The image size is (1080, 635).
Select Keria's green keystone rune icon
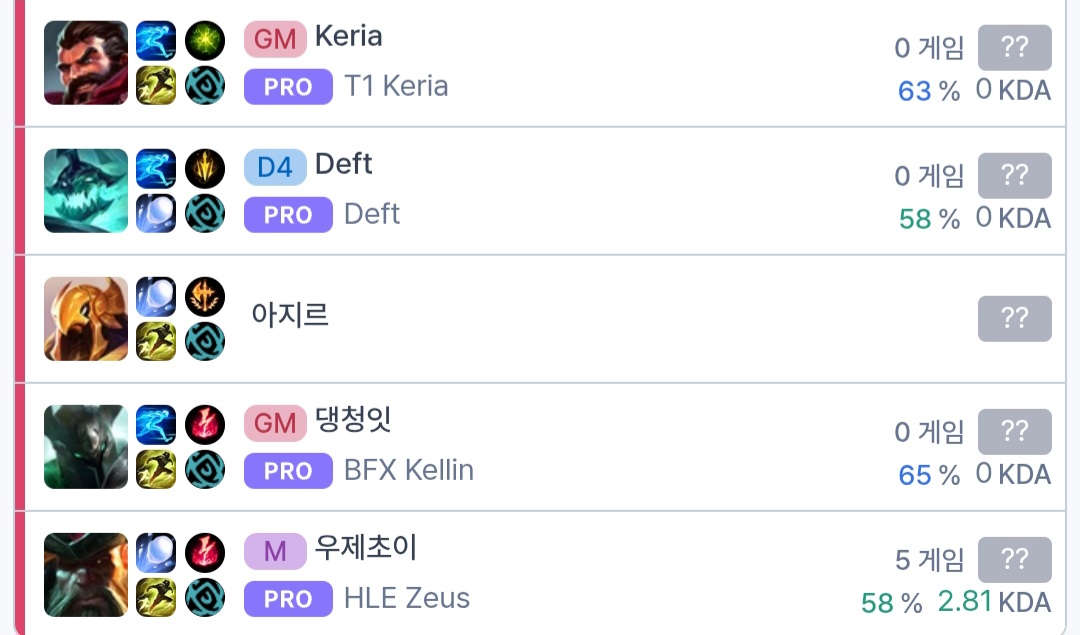(205, 41)
